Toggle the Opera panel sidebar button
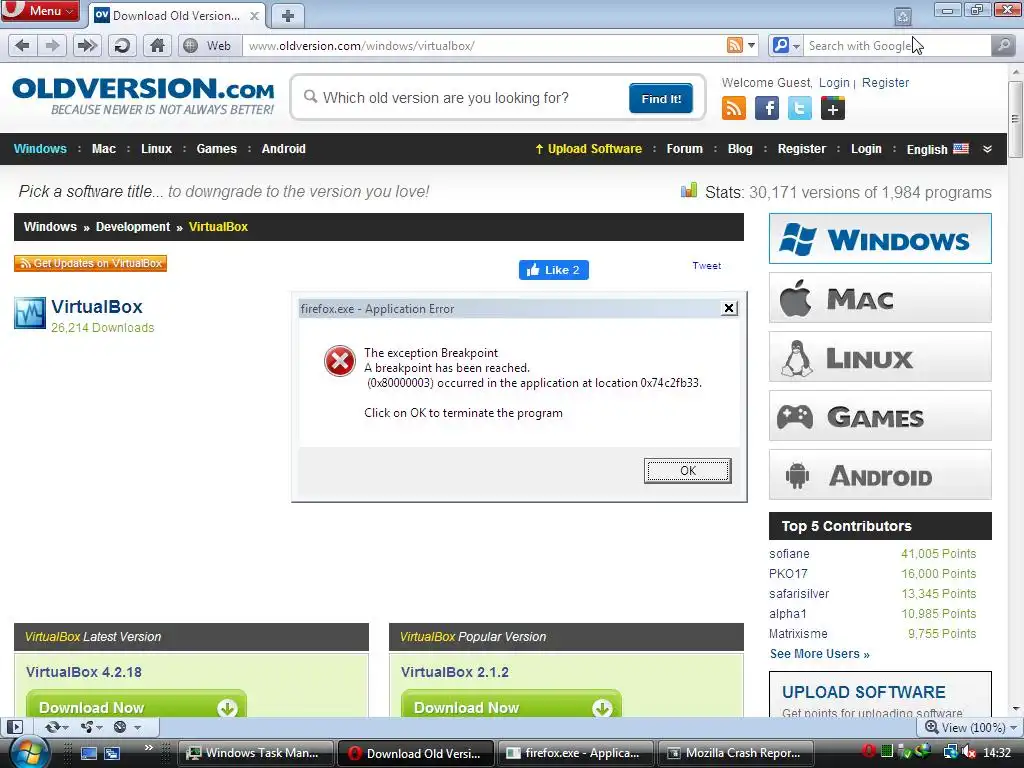 pyautogui.click(x=14, y=727)
